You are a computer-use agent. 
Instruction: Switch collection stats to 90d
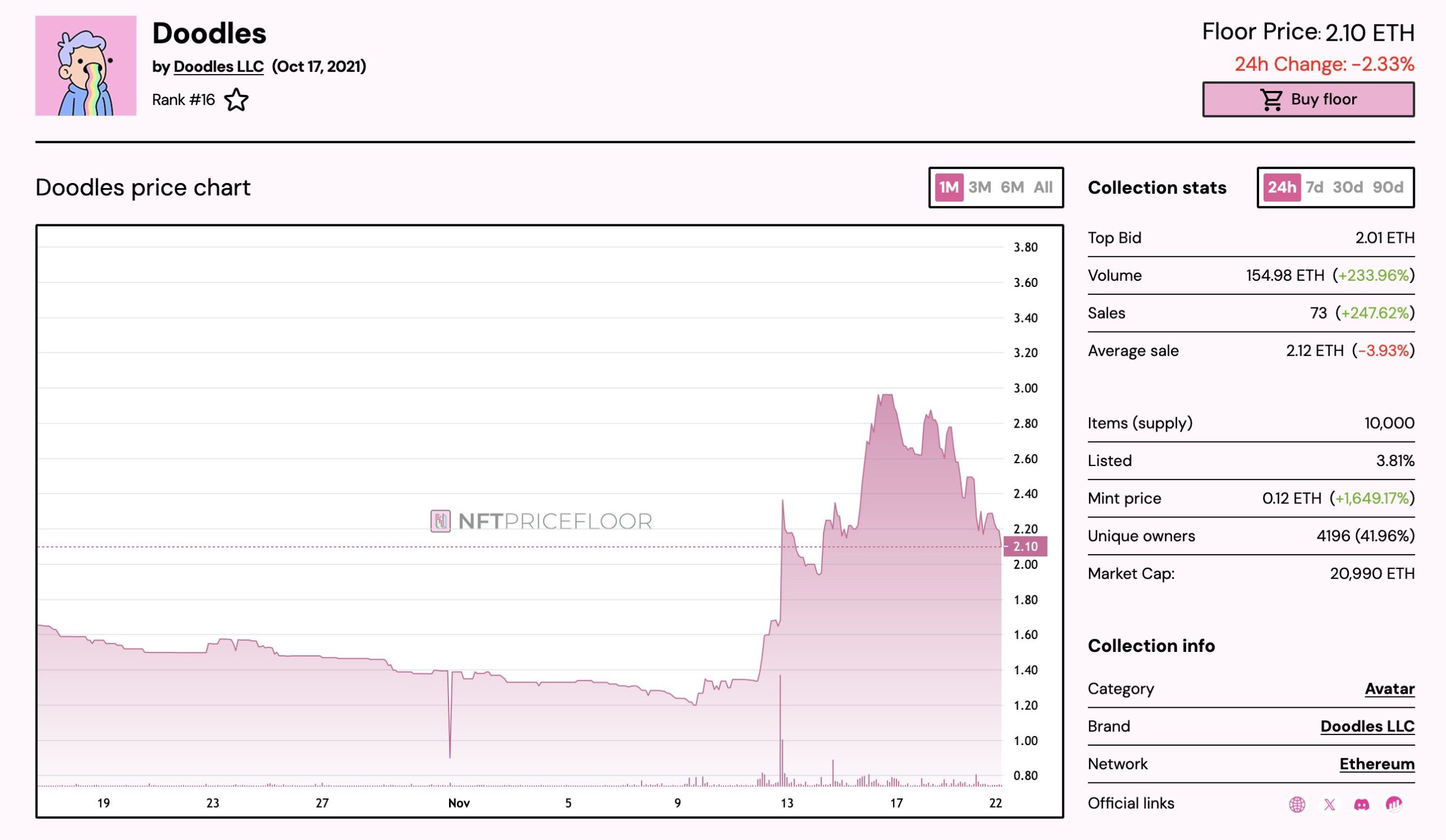pyautogui.click(x=1388, y=187)
